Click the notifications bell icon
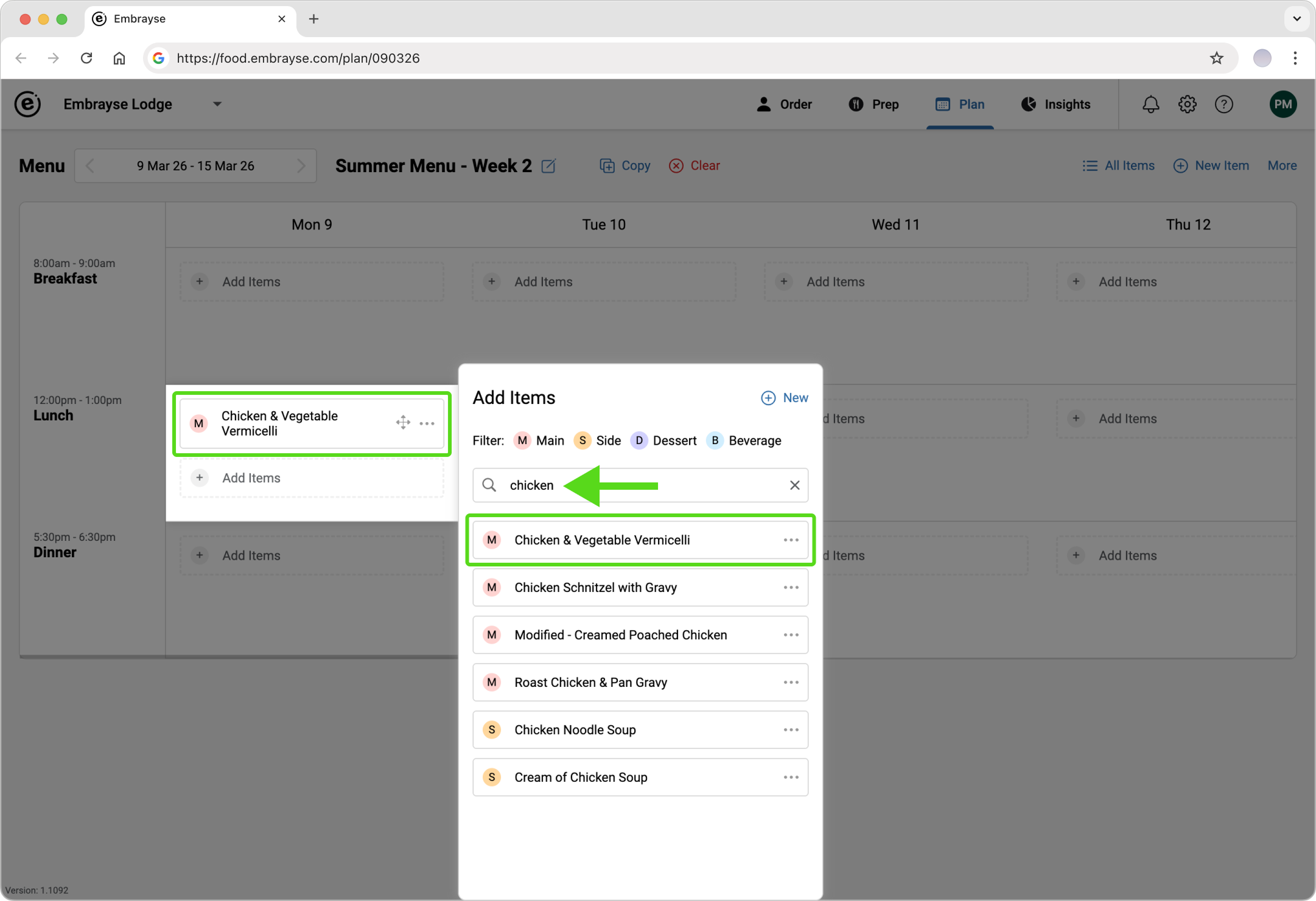The image size is (1316, 901). 1150,105
